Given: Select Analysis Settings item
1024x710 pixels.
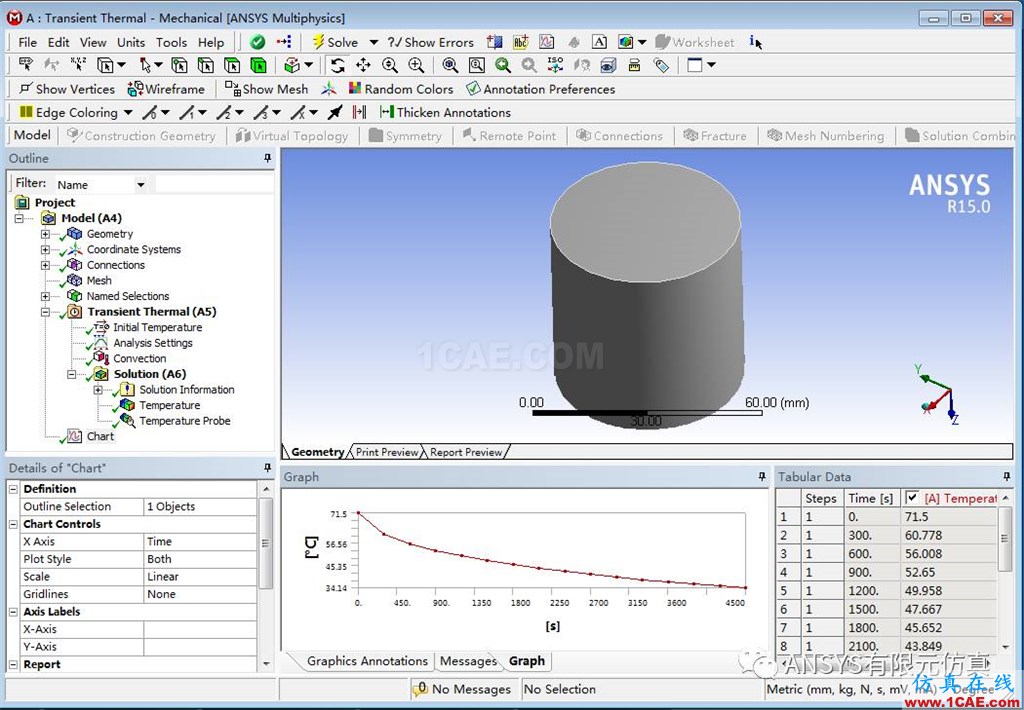Looking at the screenshot, I should (x=153, y=343).
